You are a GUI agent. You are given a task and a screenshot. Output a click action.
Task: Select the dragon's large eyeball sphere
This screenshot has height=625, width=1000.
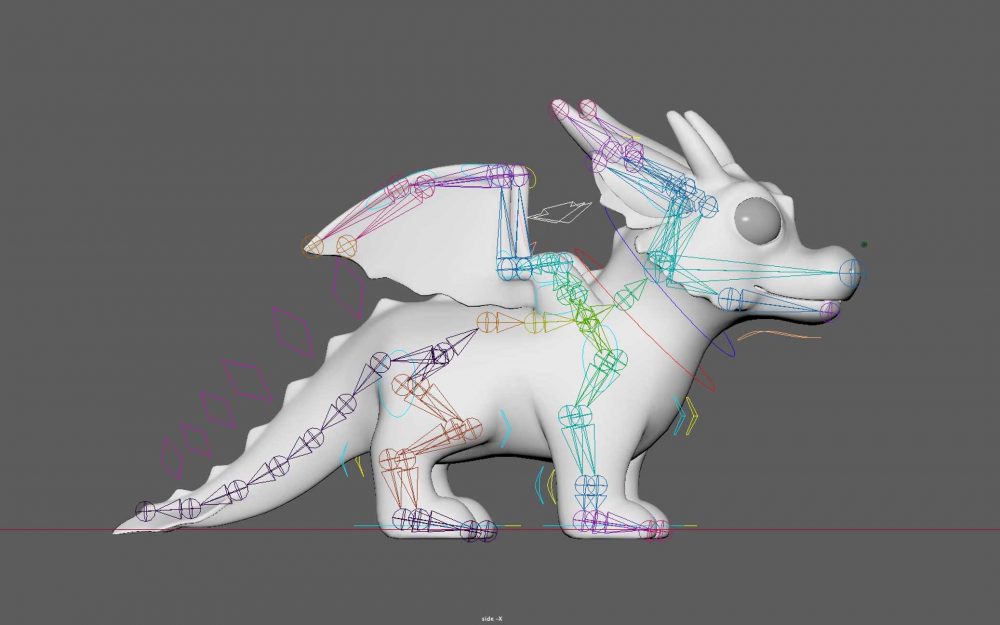757,221
